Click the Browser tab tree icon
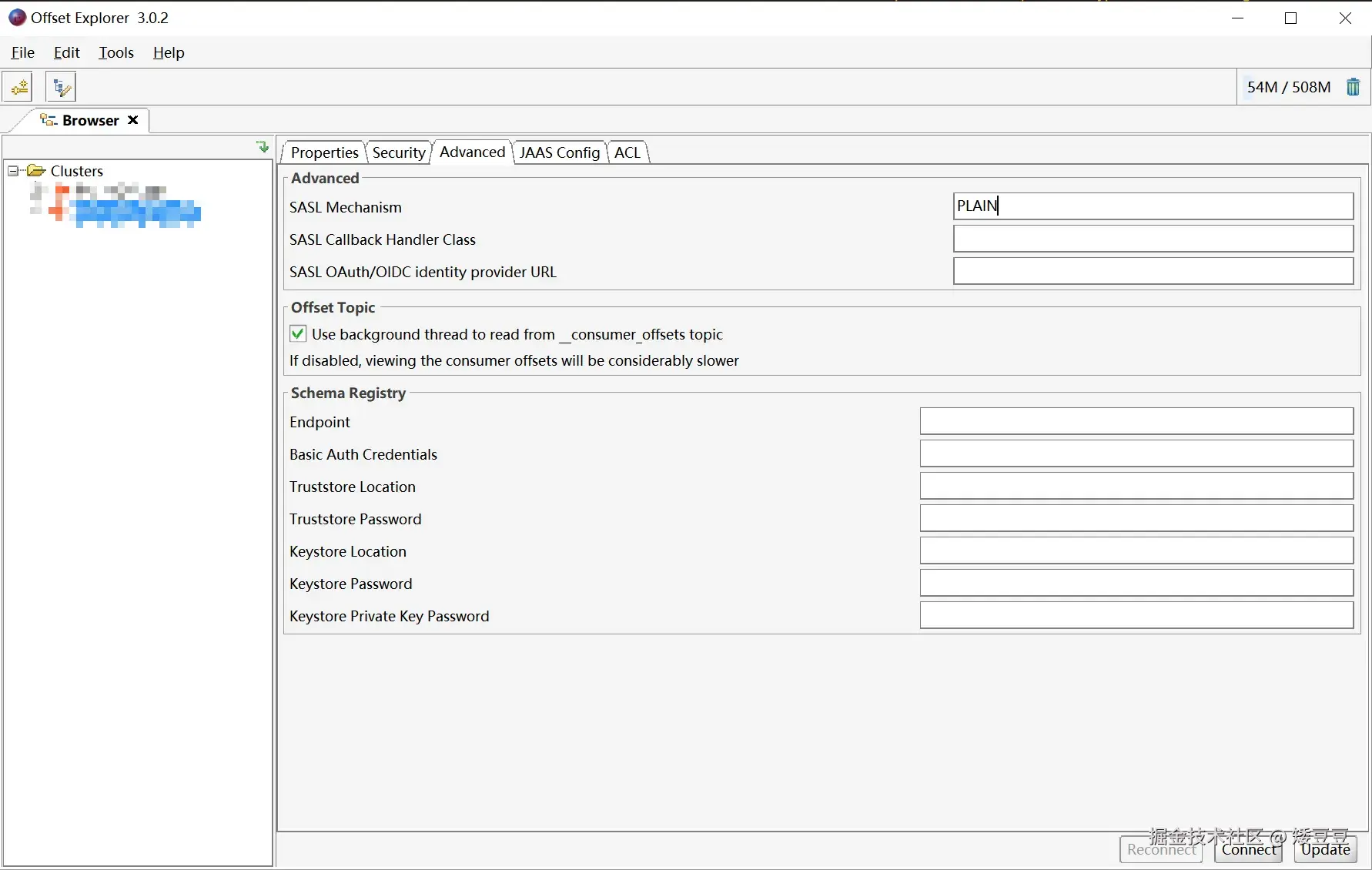The image size is (1372, 870). [49, 120]
